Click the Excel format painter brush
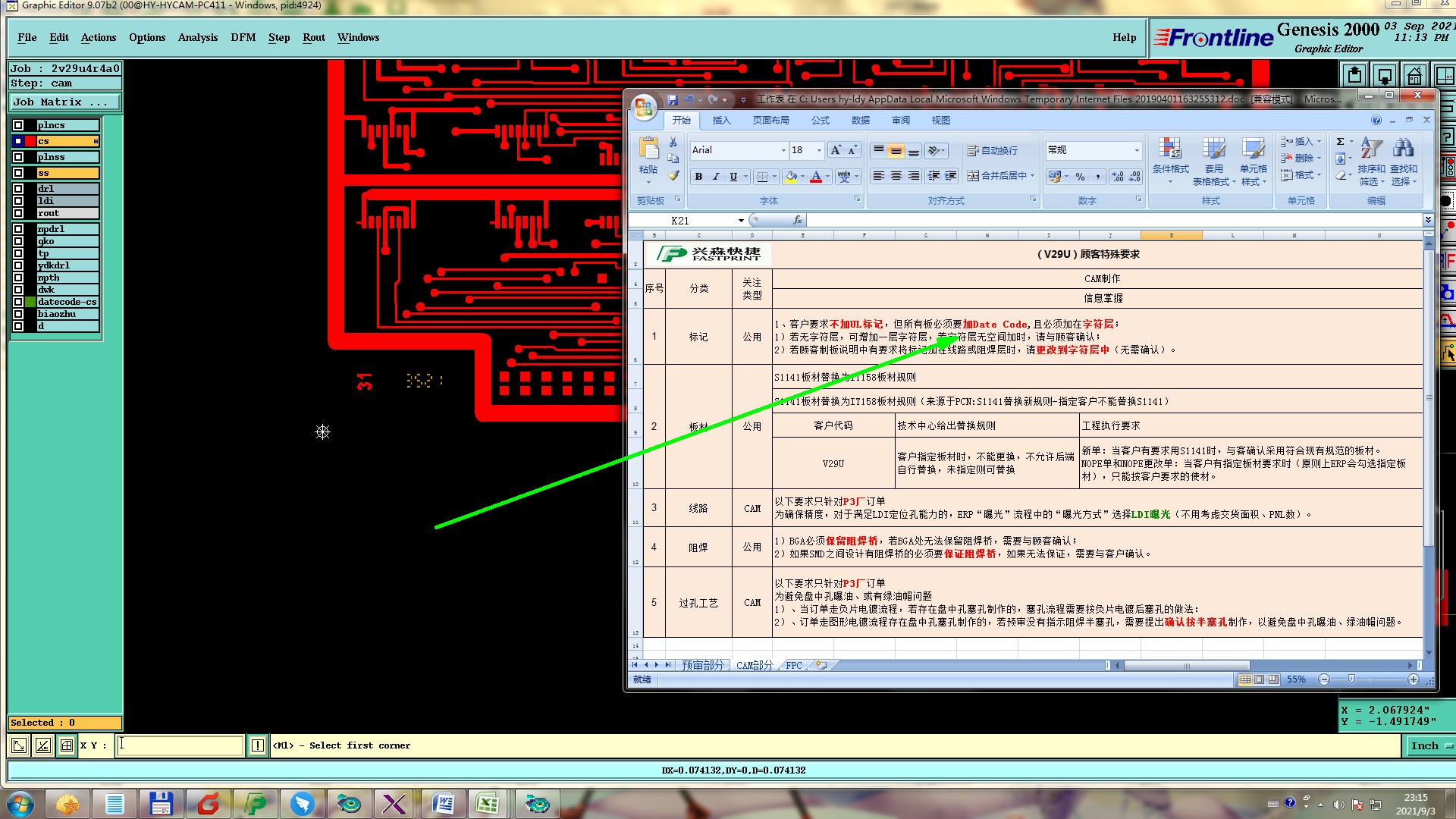 pyautogui.click(x=673, y=176)
